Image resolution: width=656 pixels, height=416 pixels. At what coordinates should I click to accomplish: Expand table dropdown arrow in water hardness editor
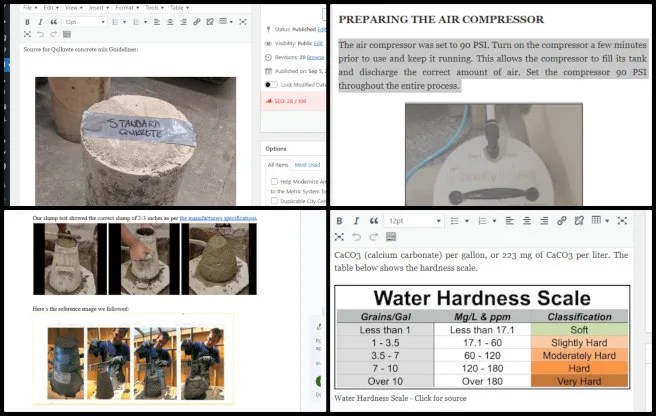[x=607, y=221]
